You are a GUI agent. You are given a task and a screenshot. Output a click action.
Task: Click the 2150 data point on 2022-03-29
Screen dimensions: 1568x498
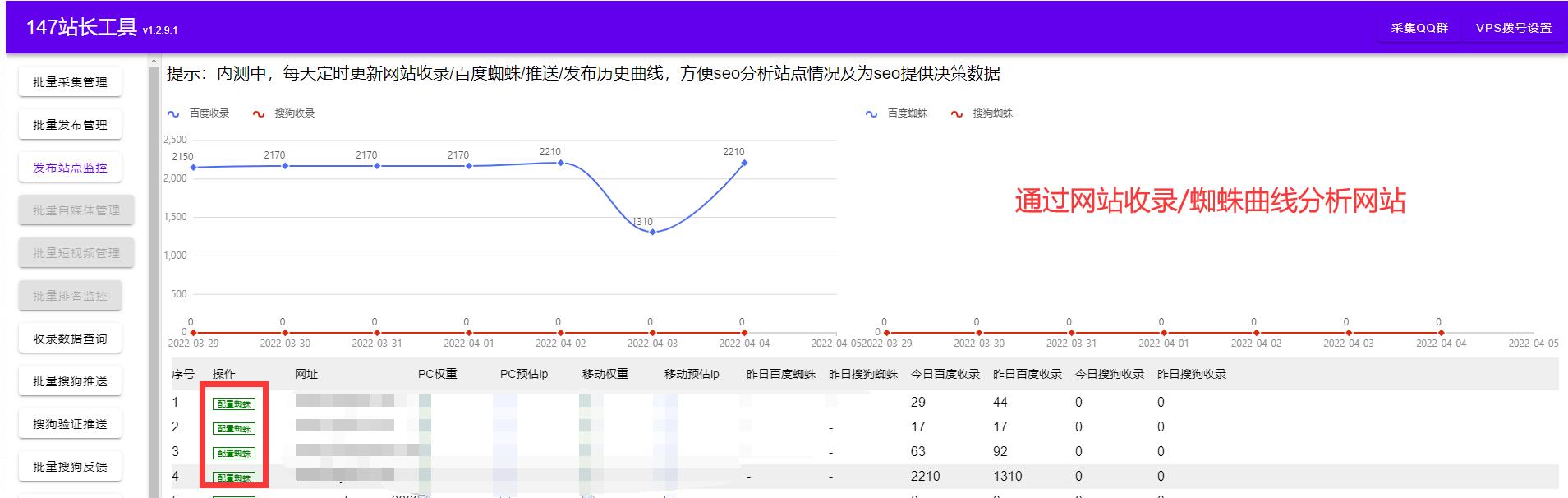coord(194,168)
